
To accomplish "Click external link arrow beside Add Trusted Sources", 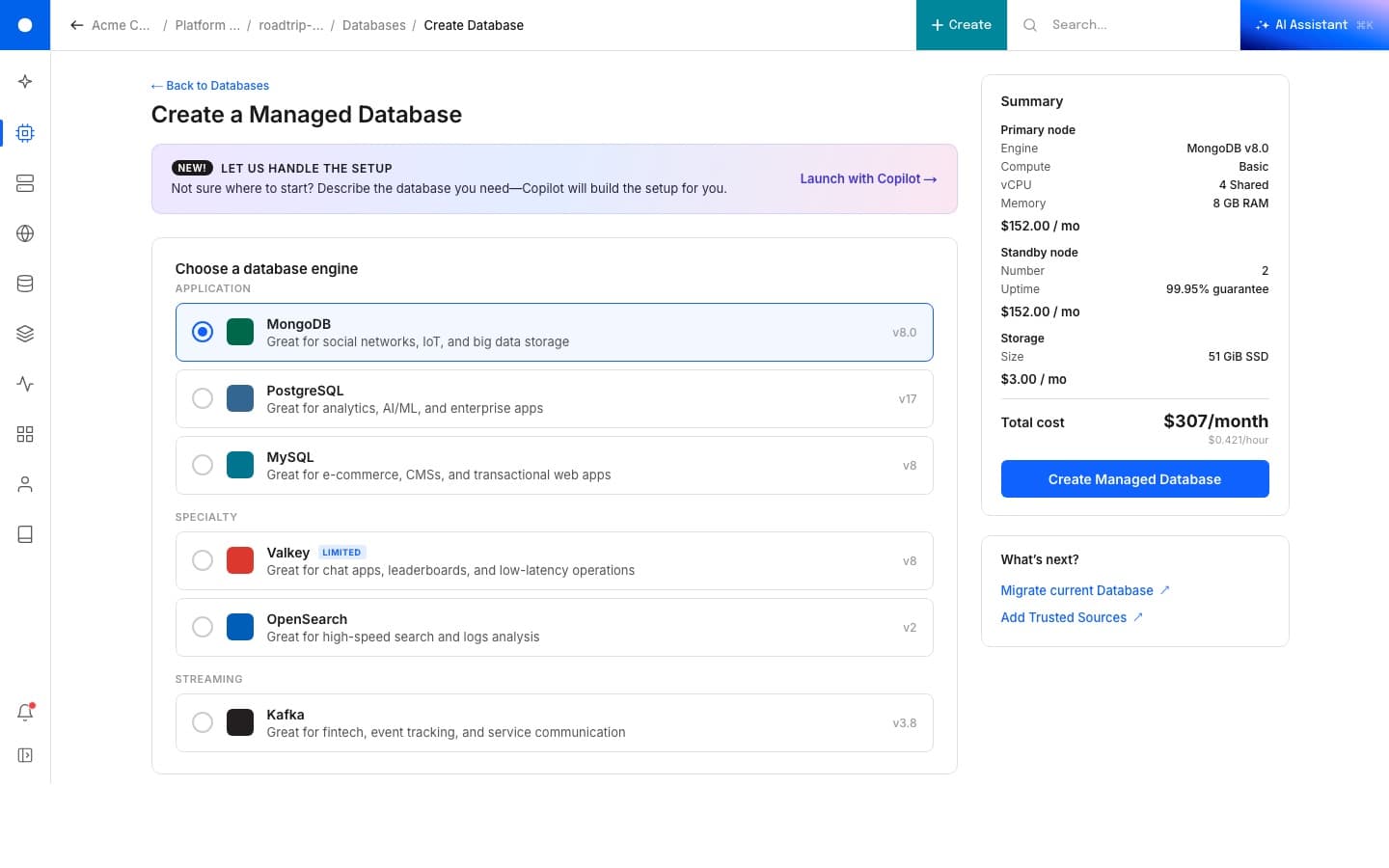I will click(x=1138, y=616).
